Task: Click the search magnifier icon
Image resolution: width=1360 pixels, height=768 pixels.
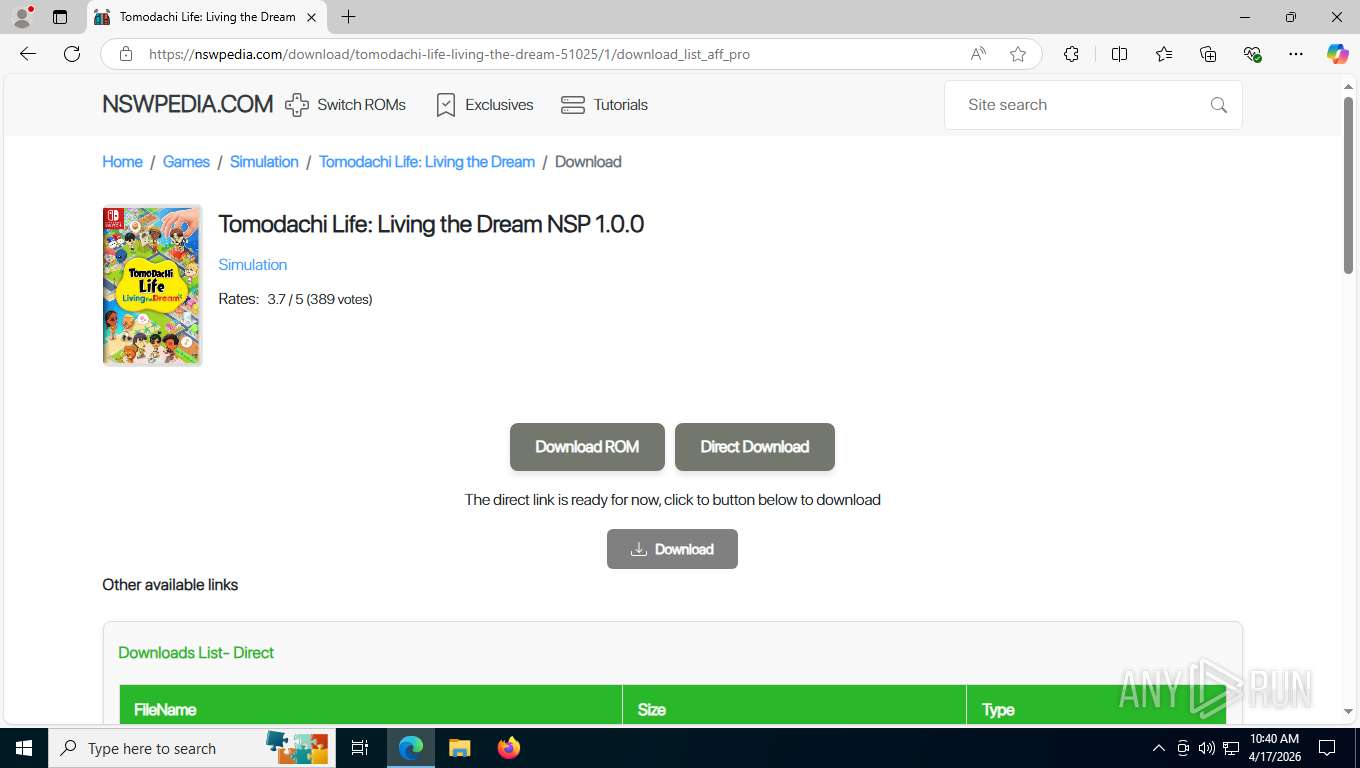Action: pos(1218,105)
